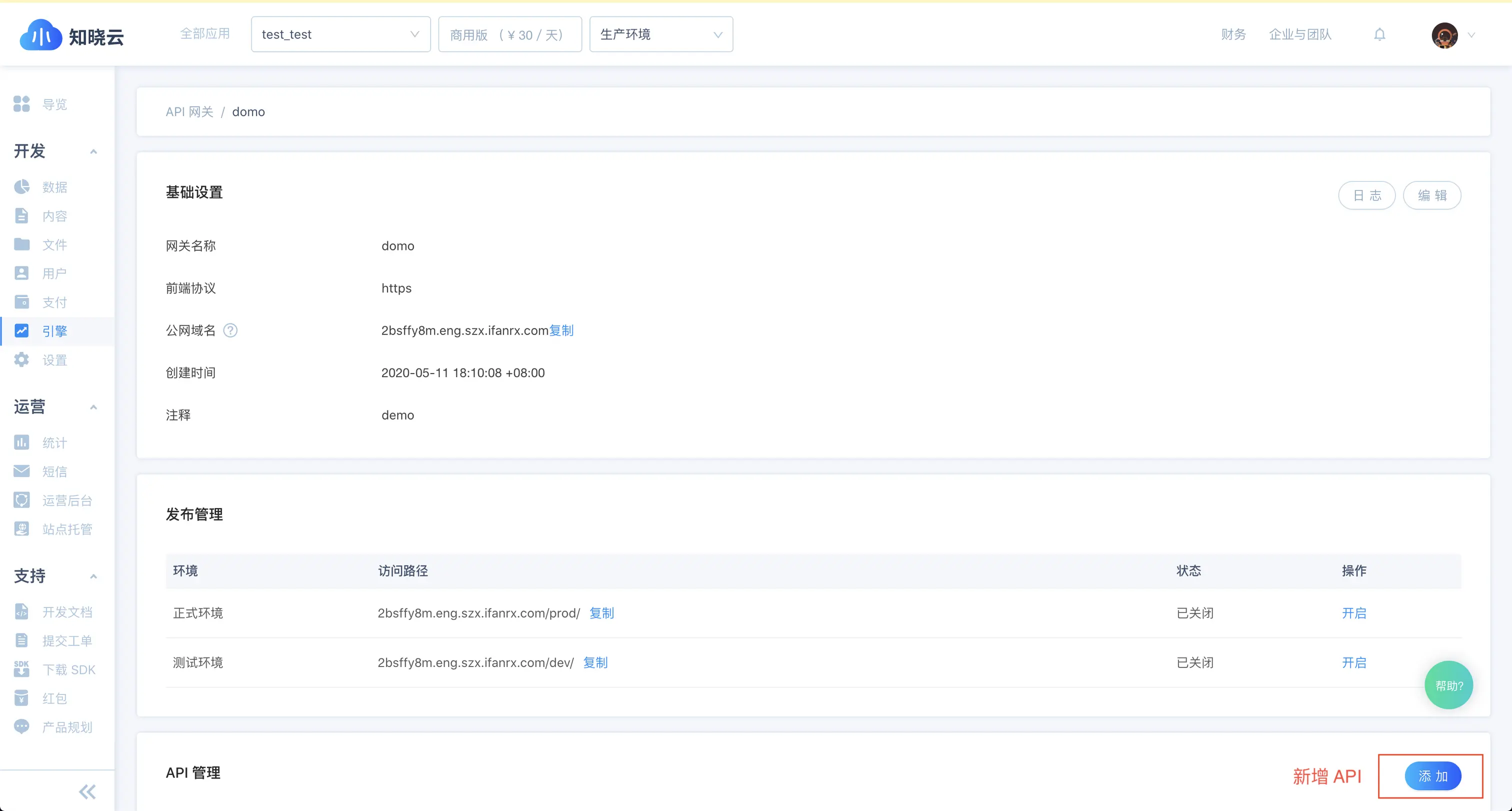Select 引擎 in the sidebar menu
The height and width of the screenshot is (811, 1512).
coord(54,331)
